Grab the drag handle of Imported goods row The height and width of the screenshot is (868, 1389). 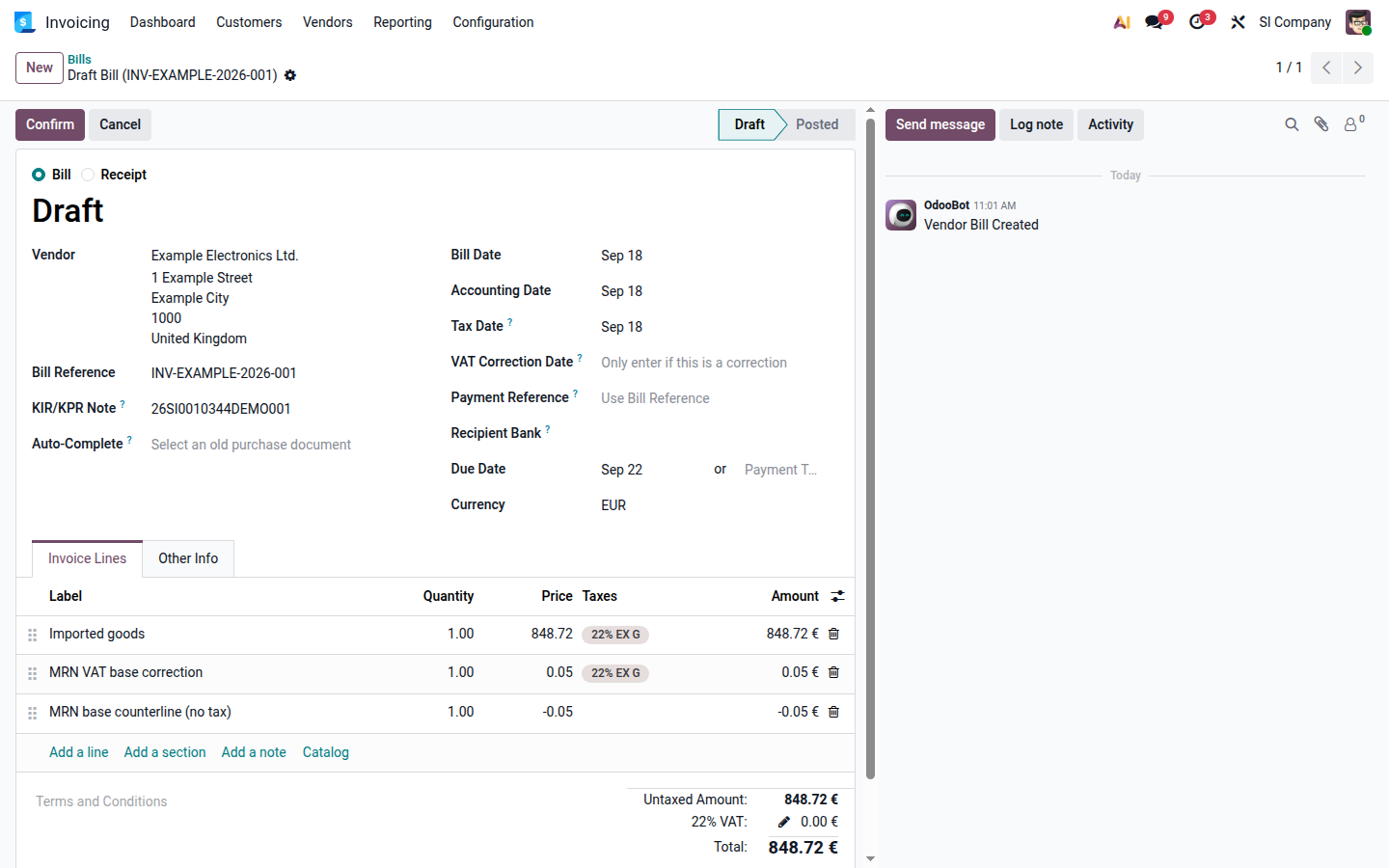pos(32,635)
